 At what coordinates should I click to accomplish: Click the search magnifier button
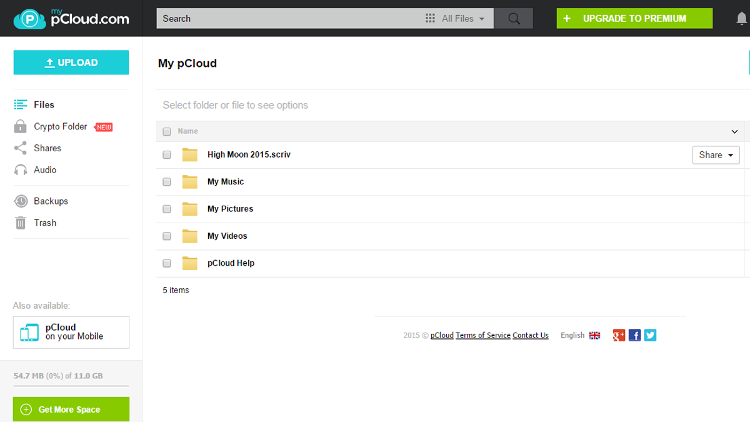[514, 18]
